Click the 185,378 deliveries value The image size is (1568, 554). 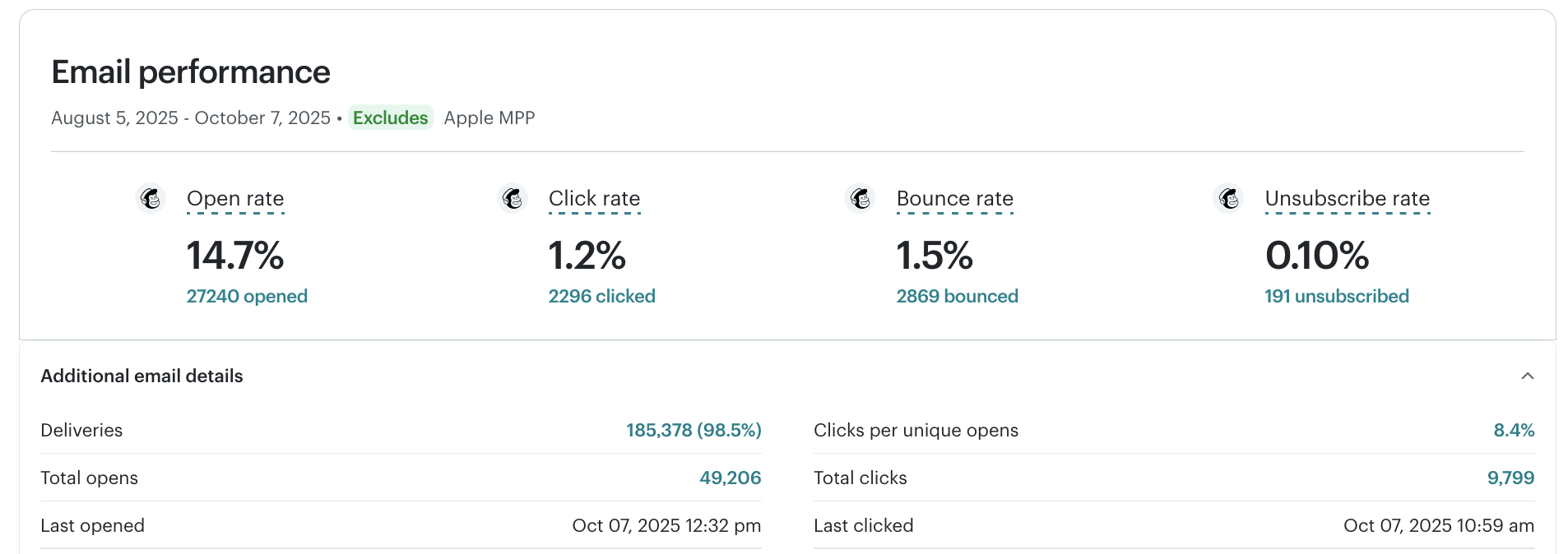(x=693, y=429)
